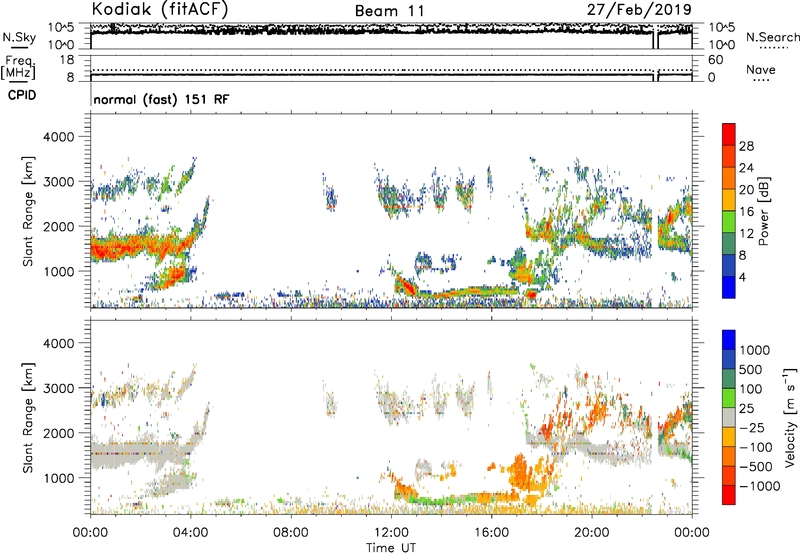Click the '24' power scale value
800x554 pixels.
coord(746,168)
